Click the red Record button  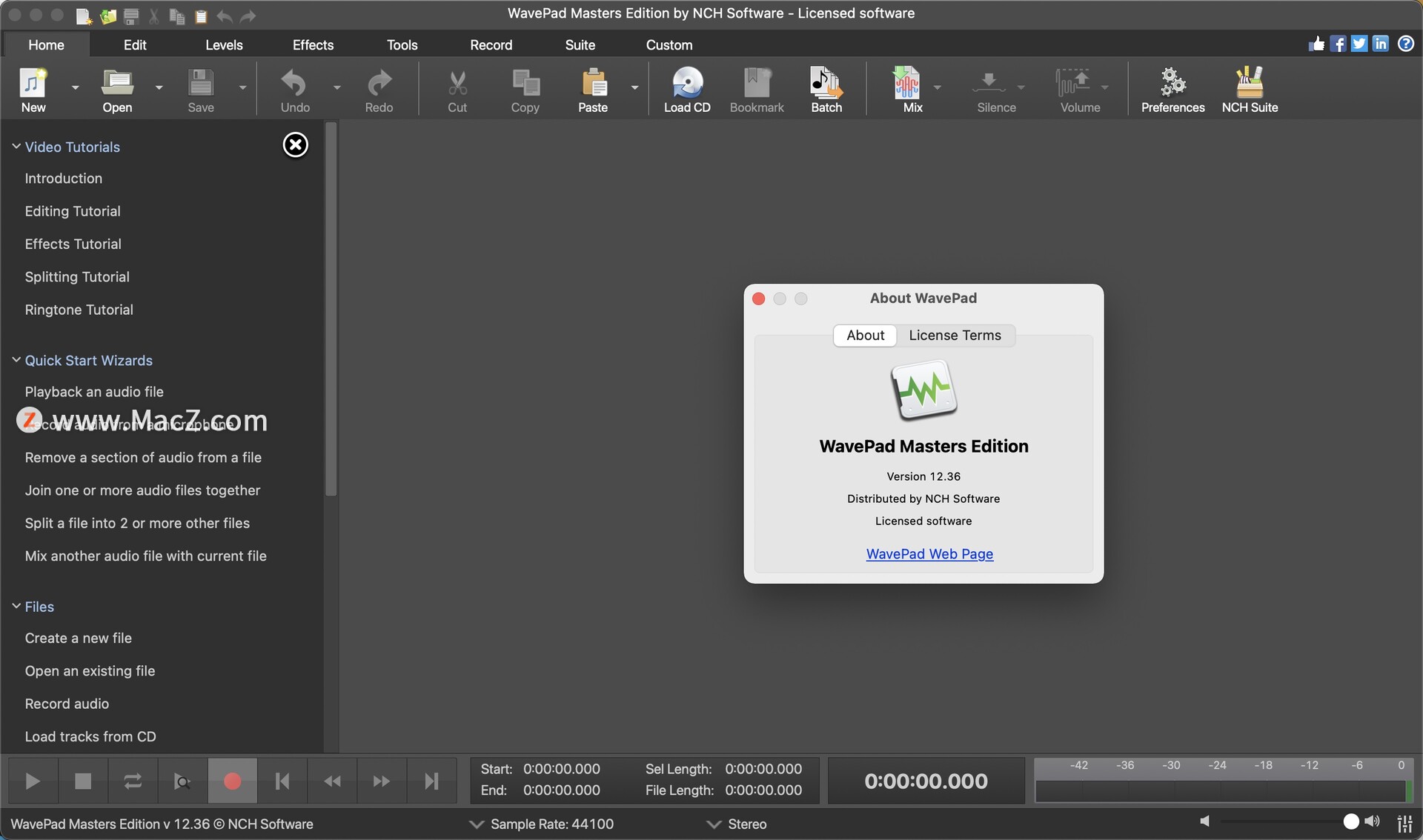coord(232,781)
